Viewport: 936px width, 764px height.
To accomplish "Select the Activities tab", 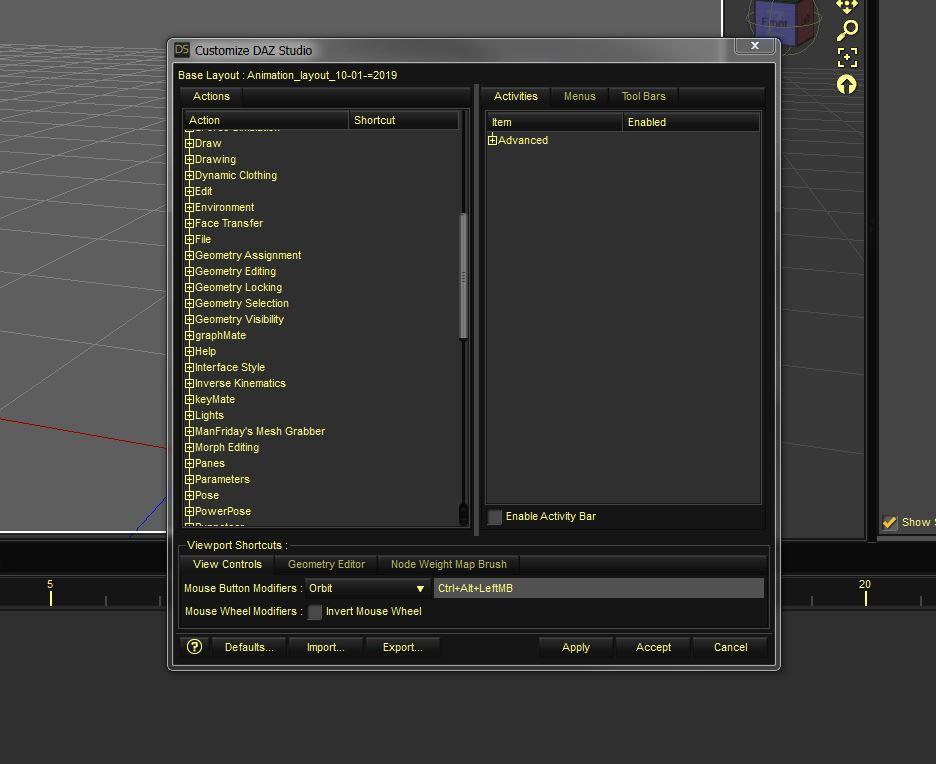I will tap(516, 96).
